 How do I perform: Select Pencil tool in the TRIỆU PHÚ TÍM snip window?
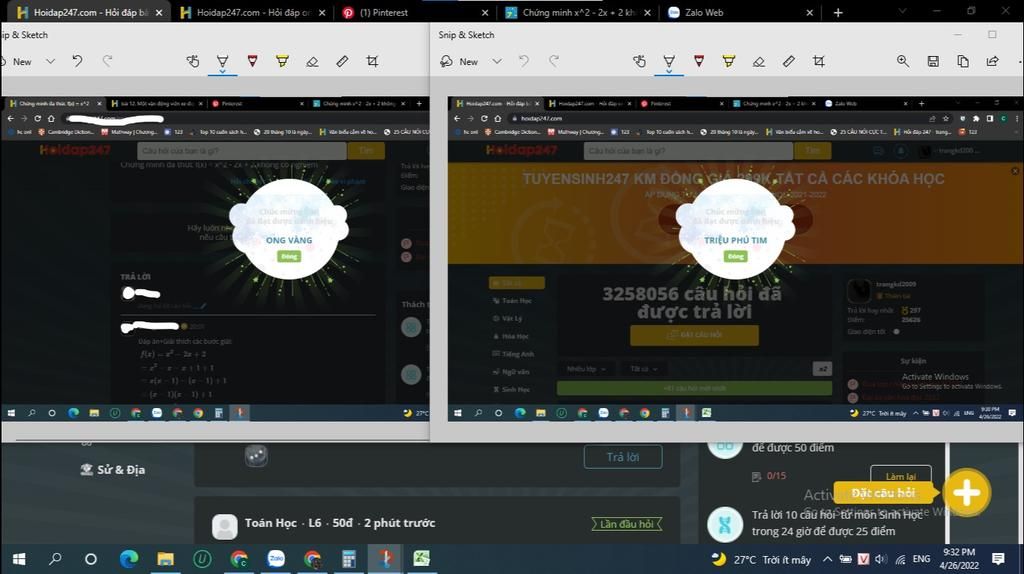699,61
